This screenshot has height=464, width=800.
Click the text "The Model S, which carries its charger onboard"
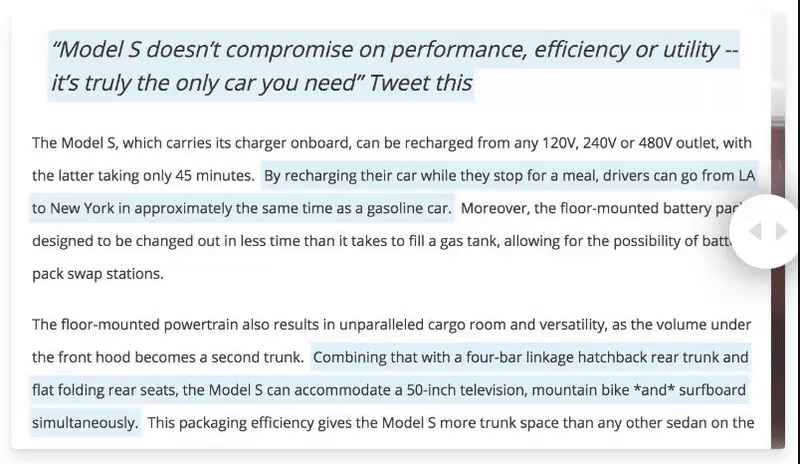[x=191, y=143]
